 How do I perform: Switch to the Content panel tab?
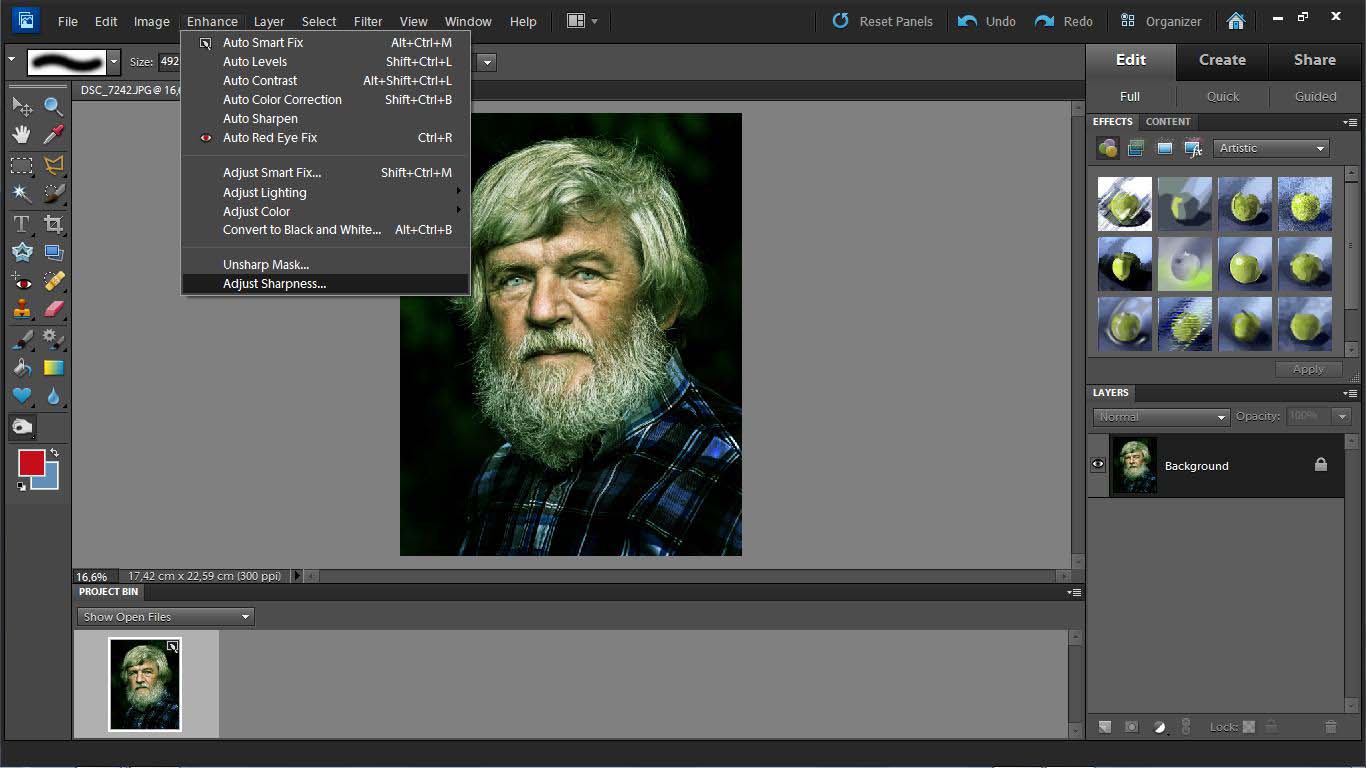[1167, 122]
